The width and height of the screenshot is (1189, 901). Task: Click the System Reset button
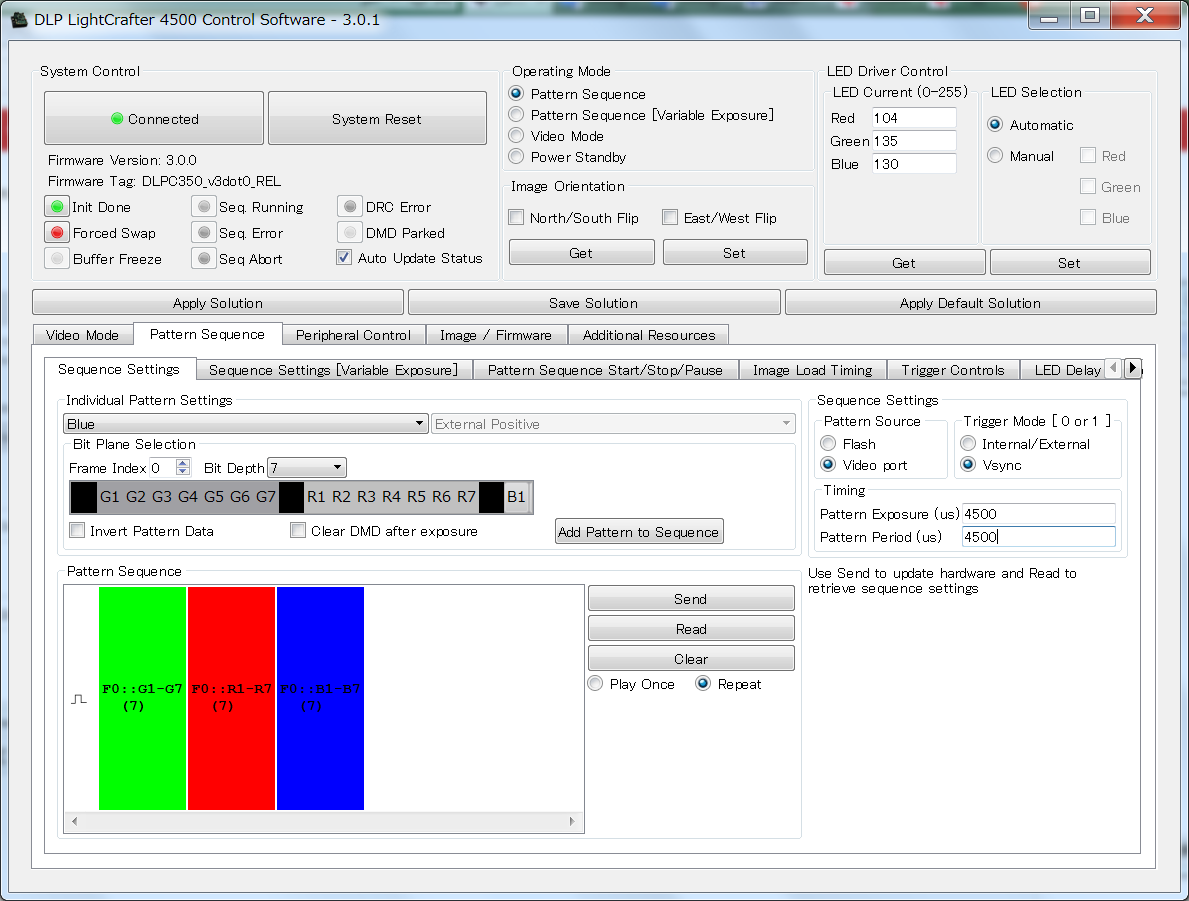[x=377, y=118]
